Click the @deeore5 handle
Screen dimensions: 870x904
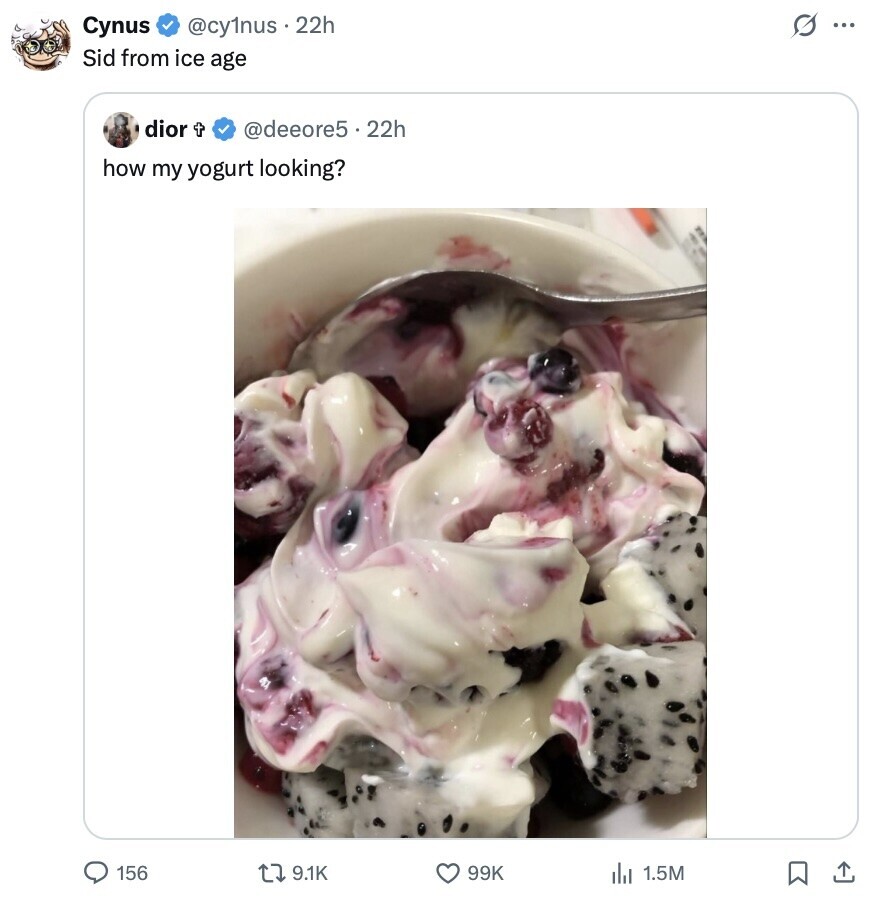(296, 130)
